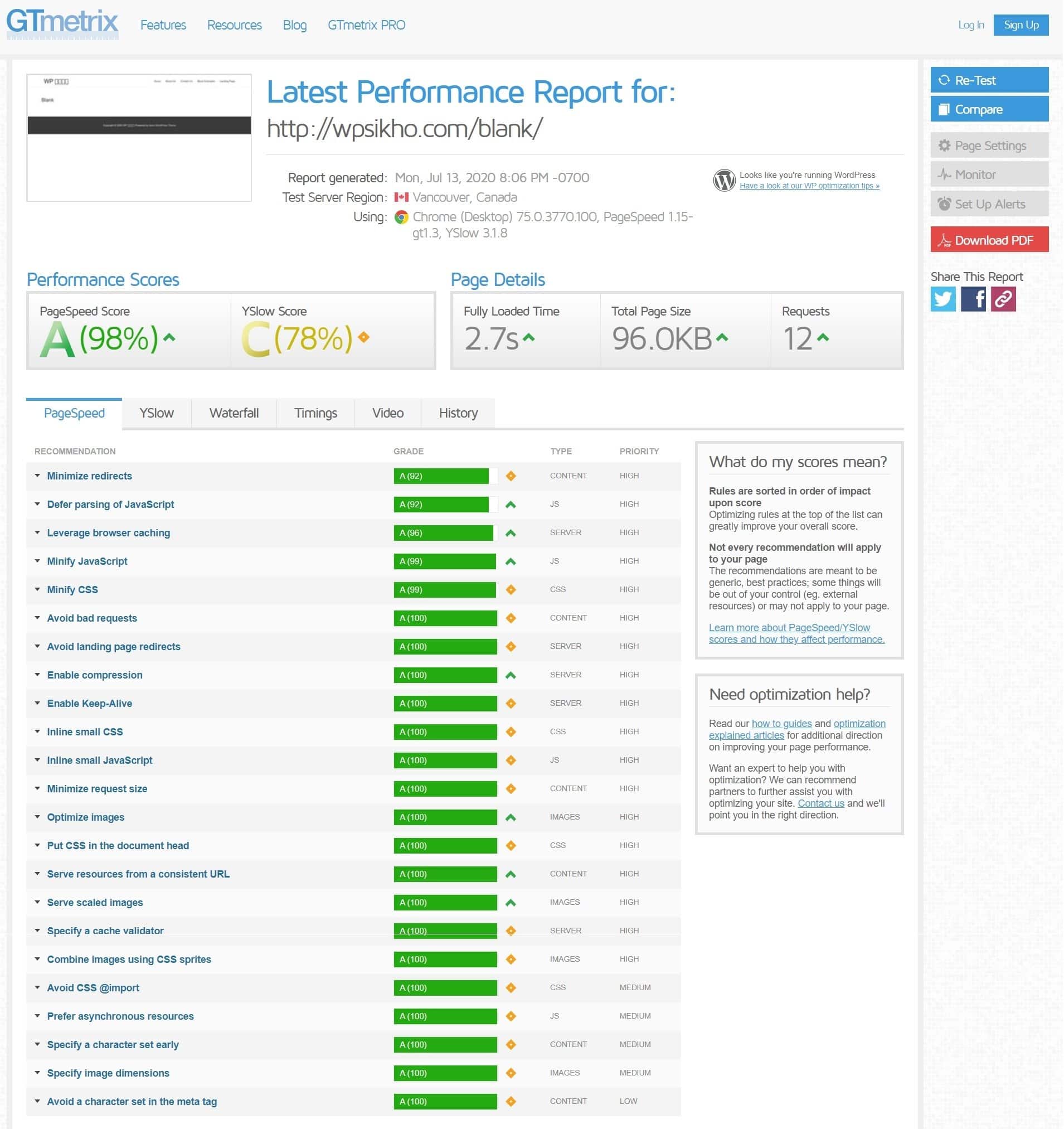Click the Contact us link
The height and width of the screenshot is (1129, 1064).
[822, 803]
